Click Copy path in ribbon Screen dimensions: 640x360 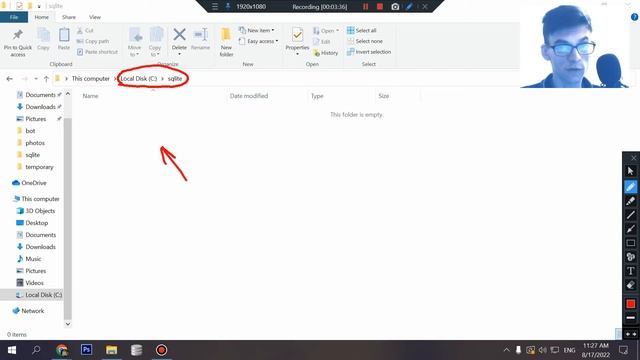pyautogui.click(x=93, y=41)
